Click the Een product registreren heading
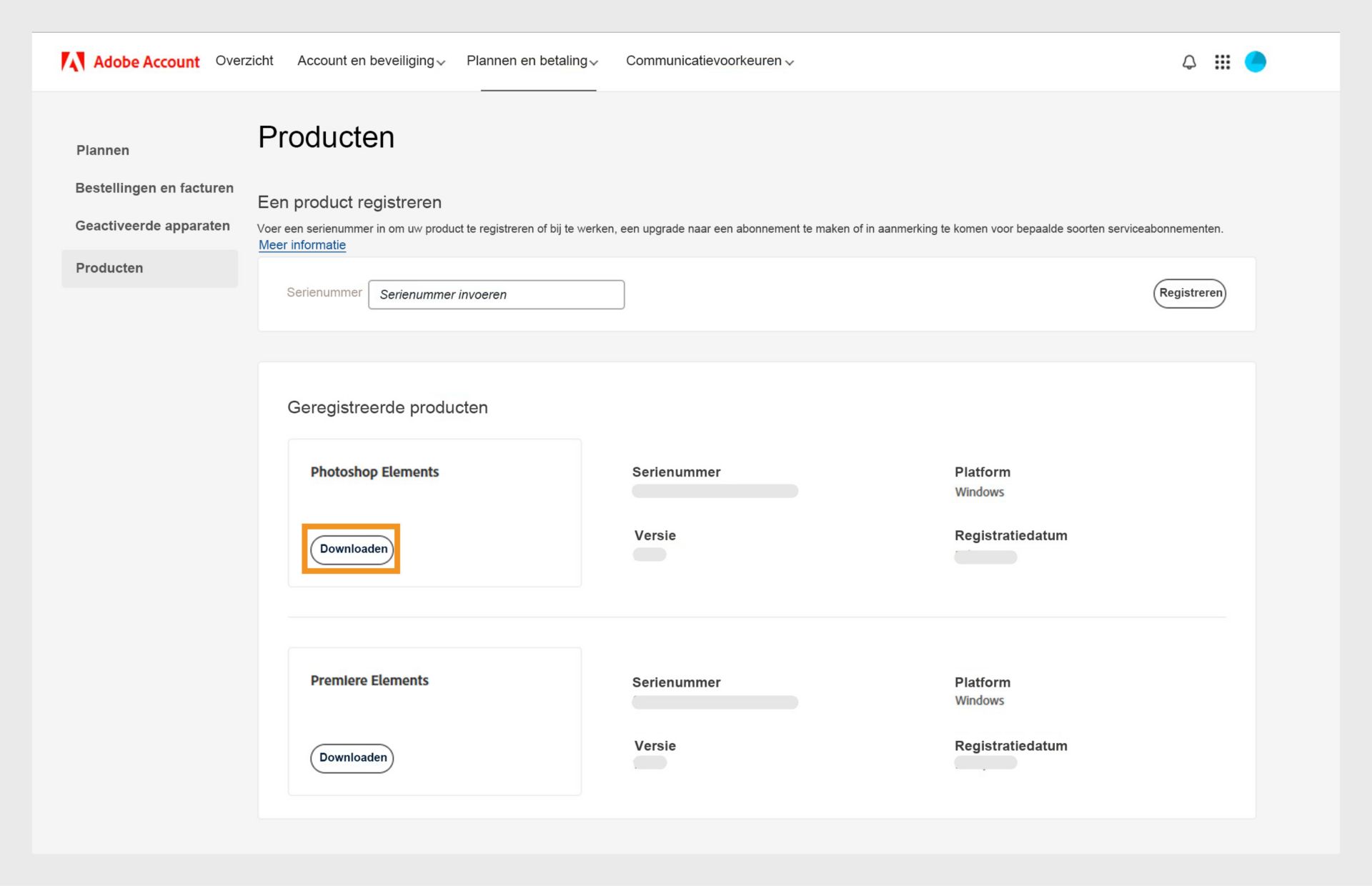This screenshot has width=1372, height=886. pos(349,202)
